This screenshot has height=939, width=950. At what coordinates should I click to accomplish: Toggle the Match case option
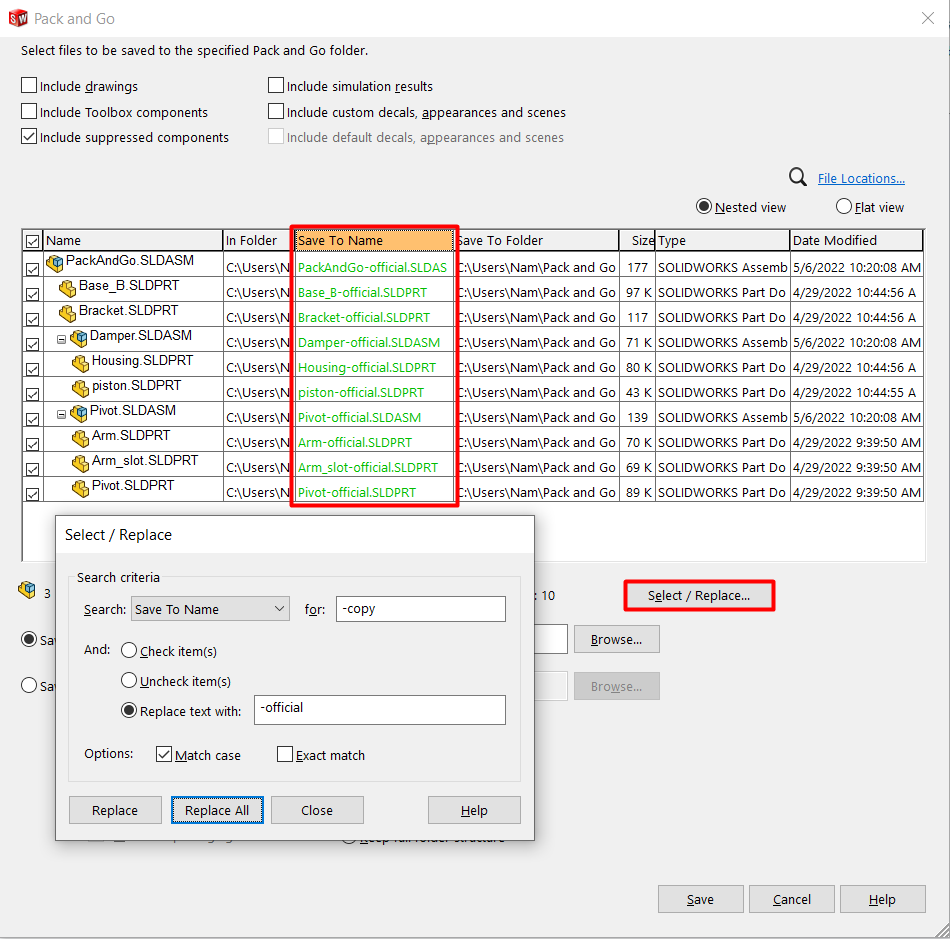pos(164,754)
